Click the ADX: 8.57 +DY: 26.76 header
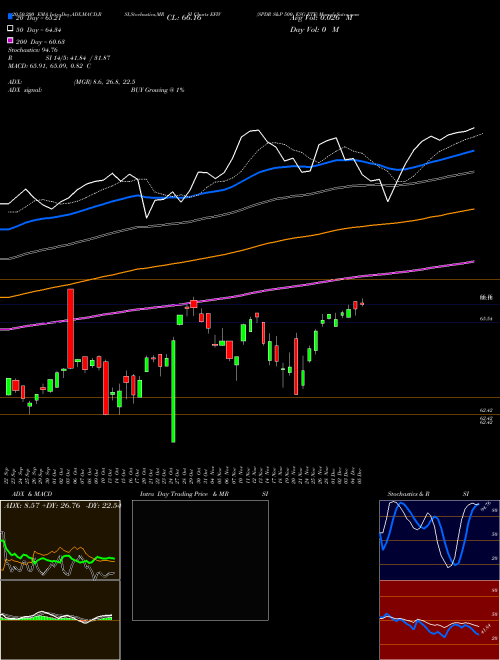 pos(62,505)
